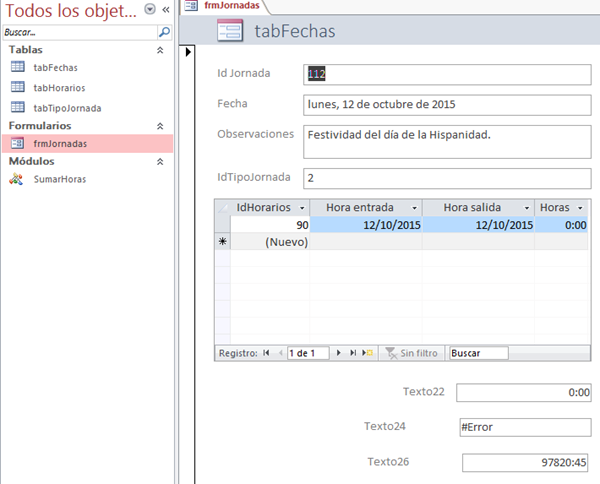This screenshot has width=600, height=484.
Task: Go to last record in subform navigator
Action: pos(353,353)
